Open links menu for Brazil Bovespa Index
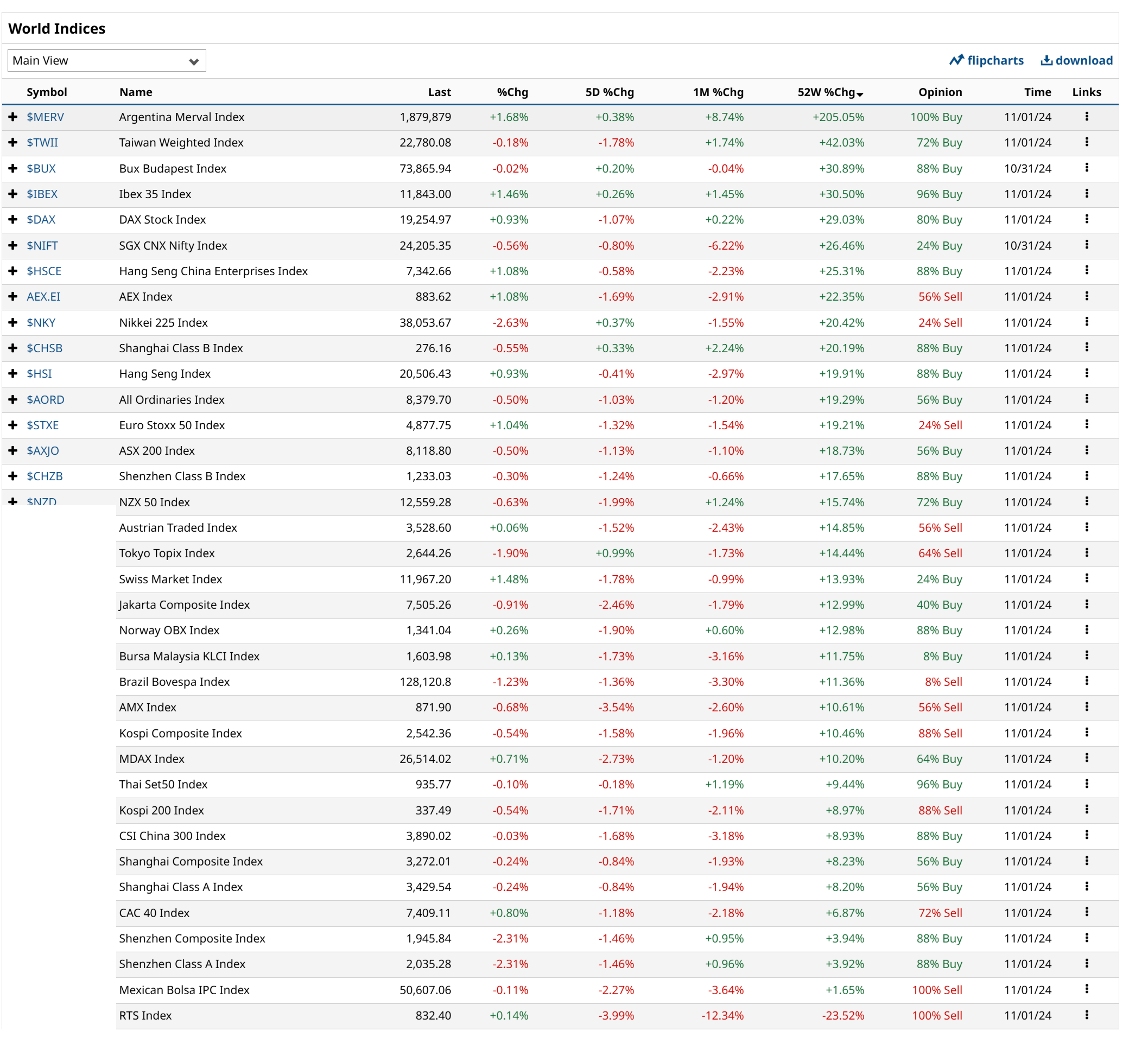 coord(1087,682)
